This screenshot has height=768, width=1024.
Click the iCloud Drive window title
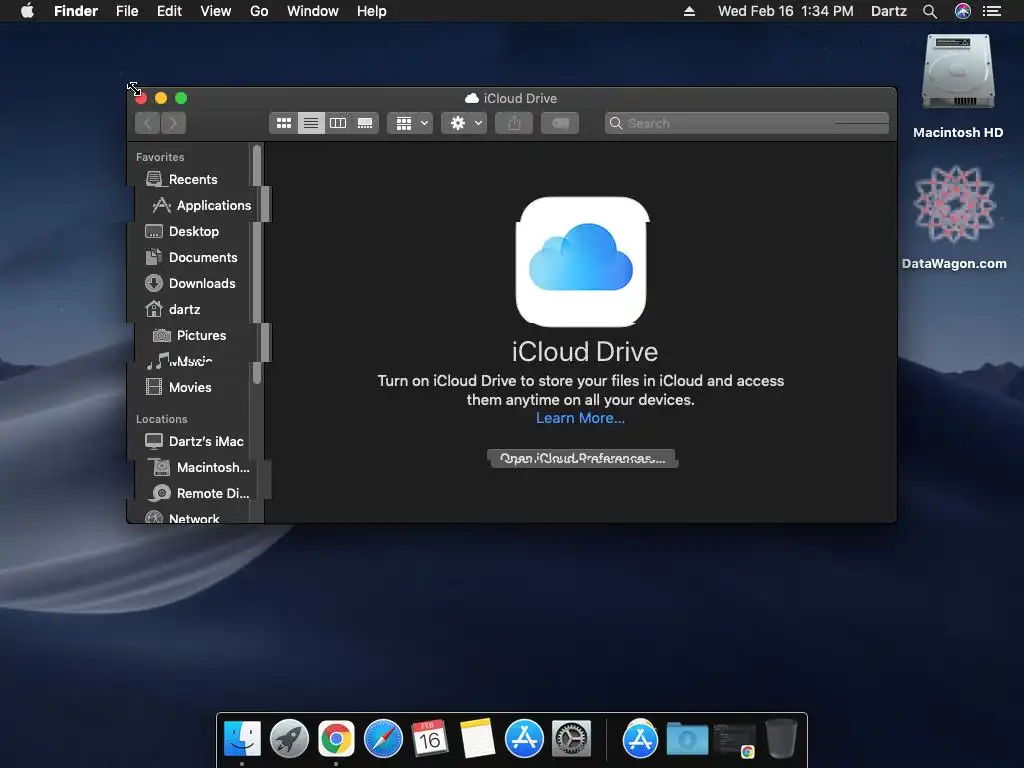(511, 98)
